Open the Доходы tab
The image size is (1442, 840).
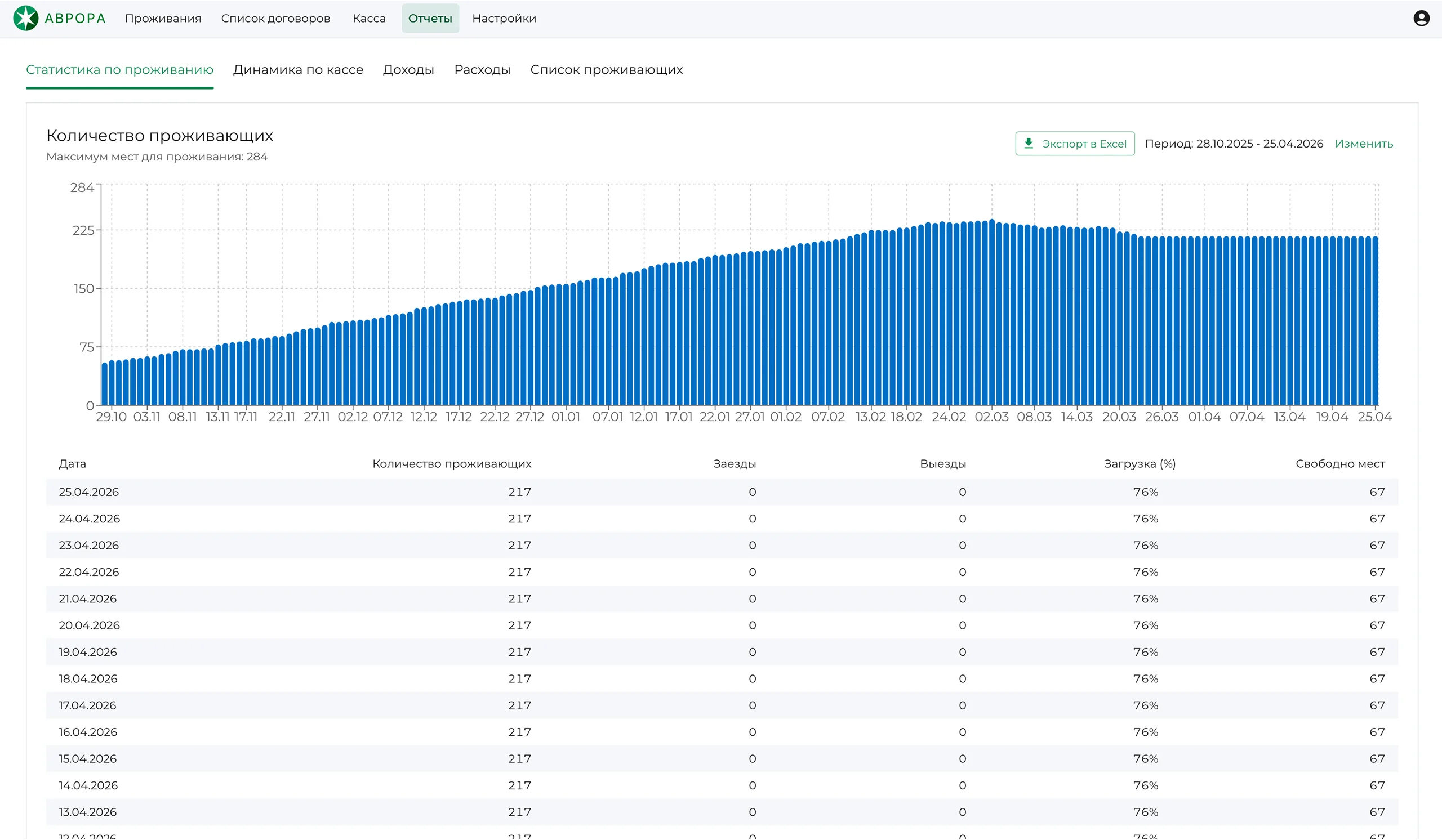408,70
